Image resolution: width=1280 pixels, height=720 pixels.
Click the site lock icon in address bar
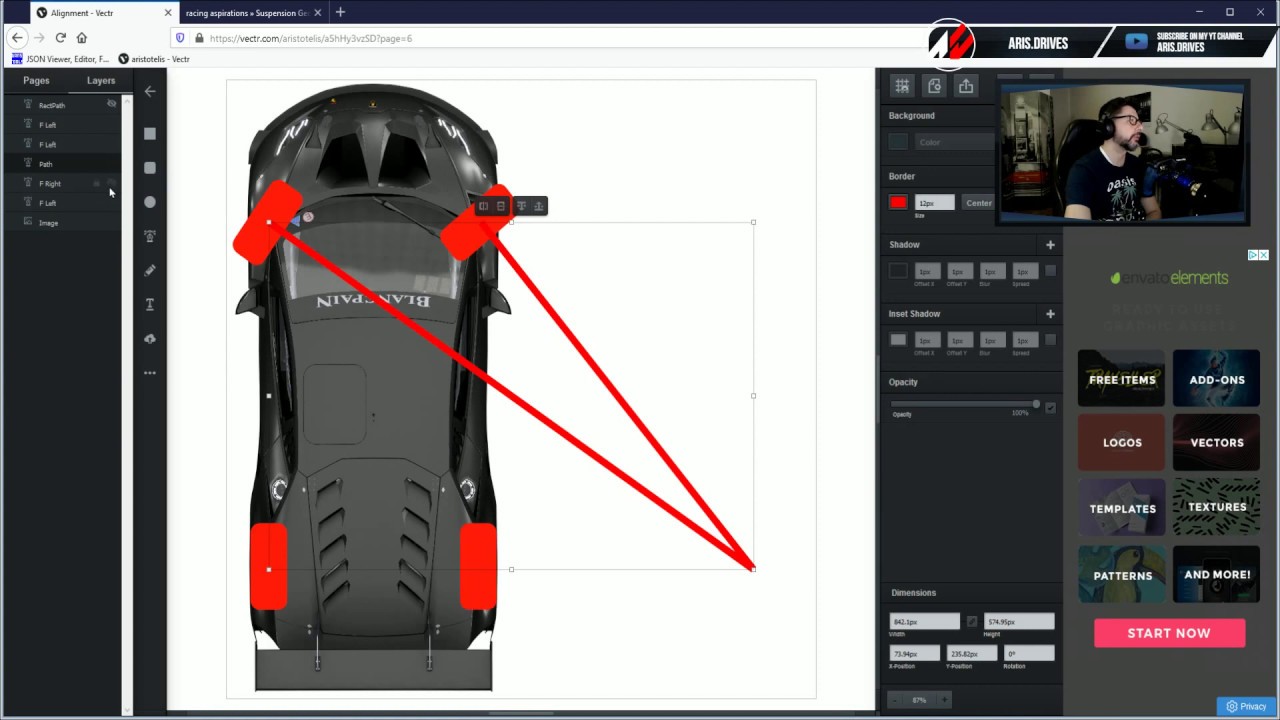pyautogui.click(x=199, y=38)
